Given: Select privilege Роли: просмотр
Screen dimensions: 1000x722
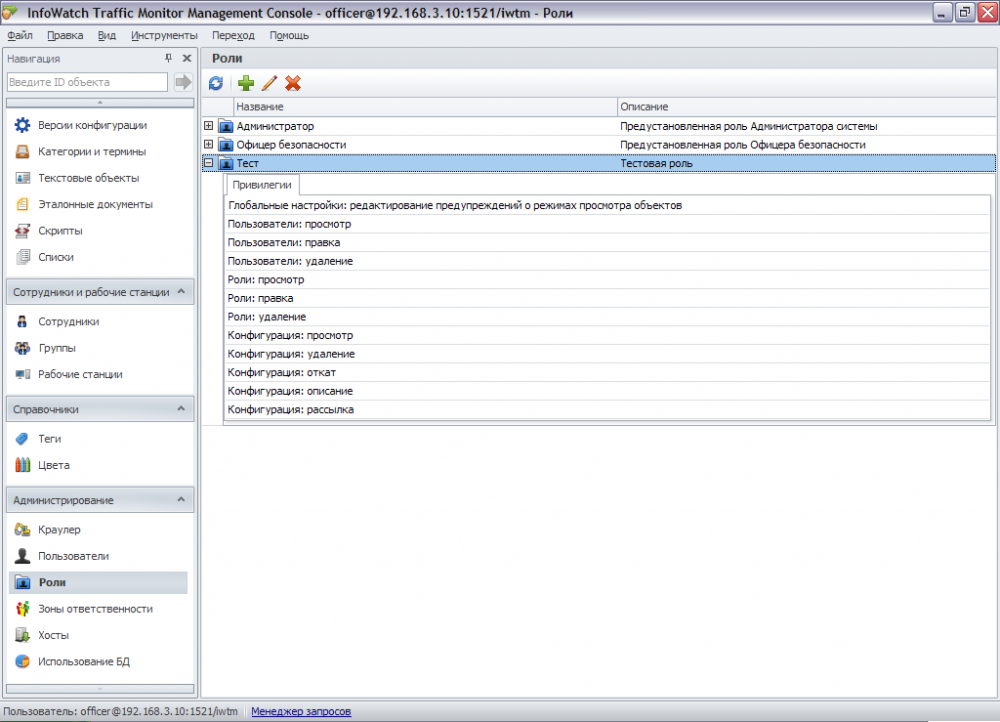Looking at the screenshot, I should (x=607, y=279).
